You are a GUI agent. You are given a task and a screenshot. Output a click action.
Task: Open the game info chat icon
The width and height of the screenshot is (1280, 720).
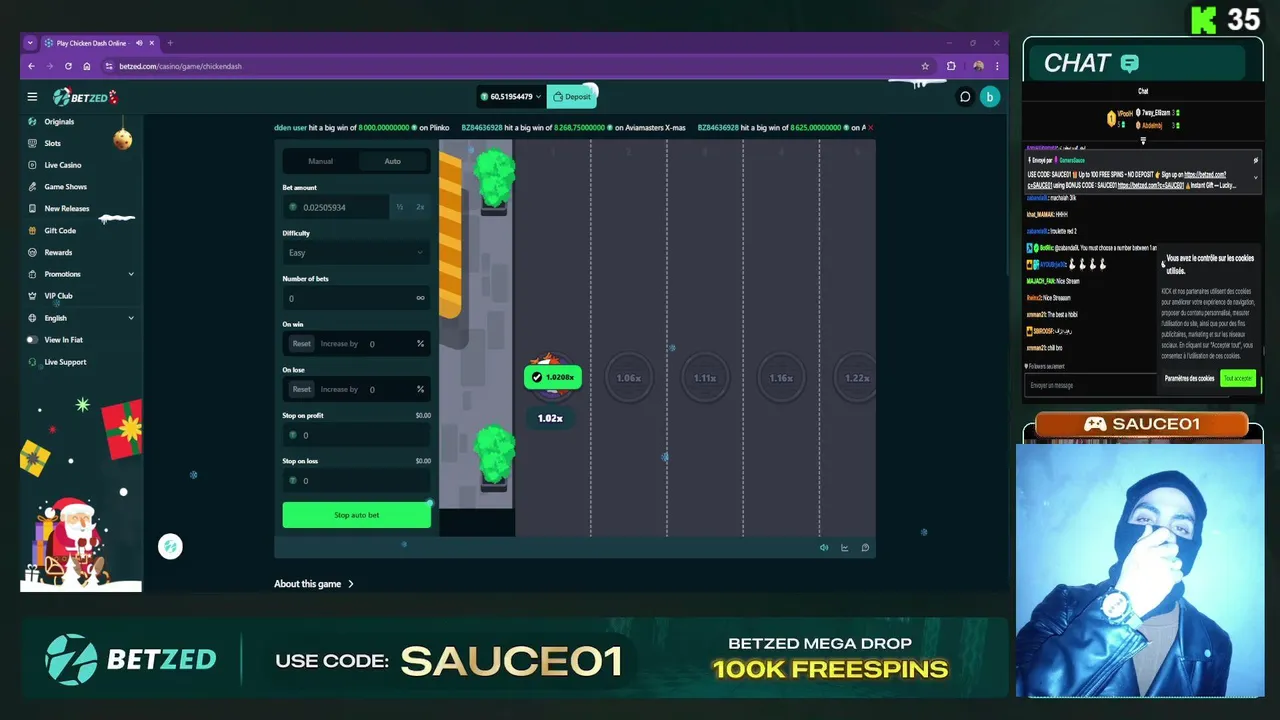coord(865,548)
